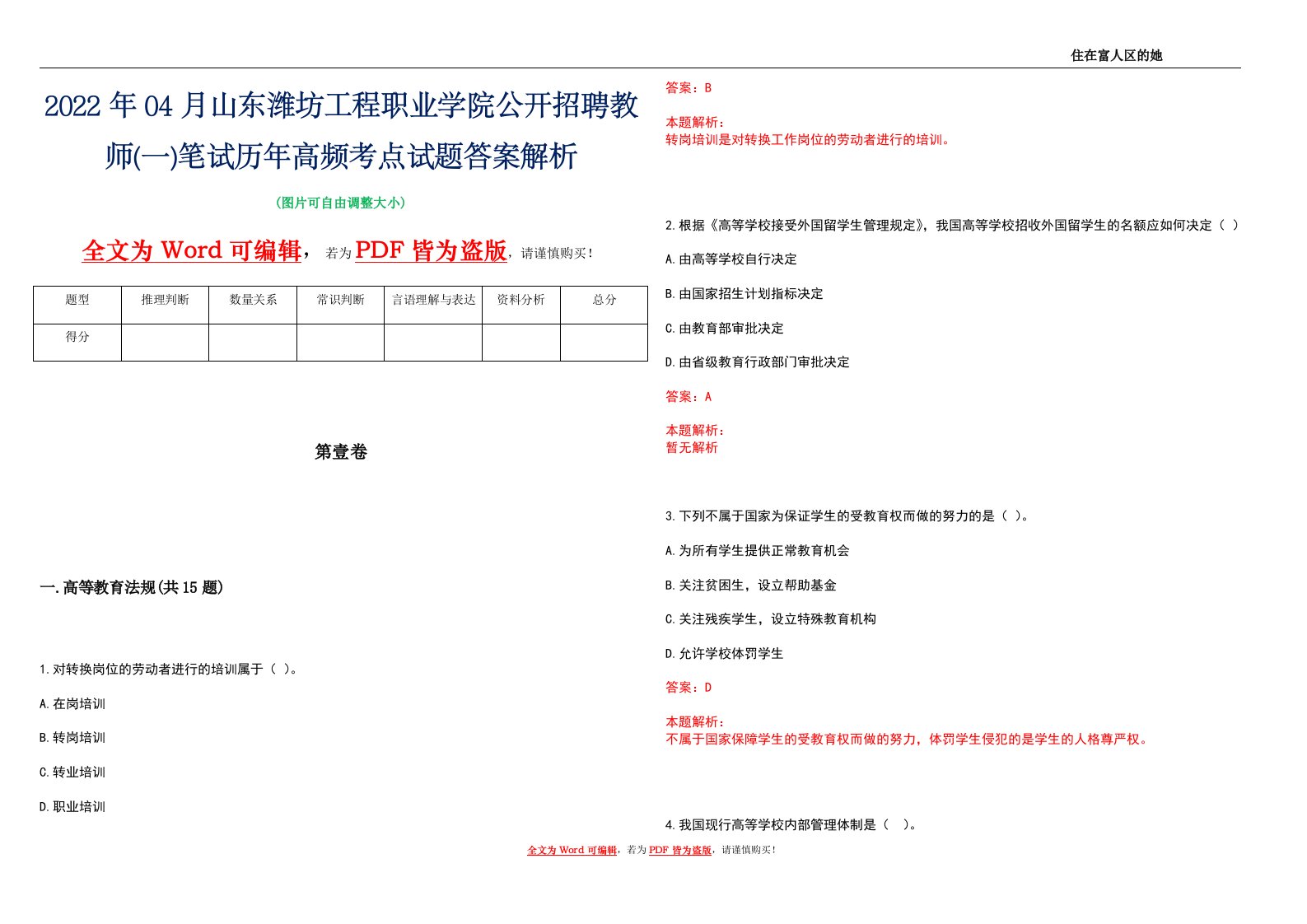The width and height of the screenshot is (1307, 924).
Task: Select option C.关注残疾学生，设立特殊教育机构
Action: [771, 619]
